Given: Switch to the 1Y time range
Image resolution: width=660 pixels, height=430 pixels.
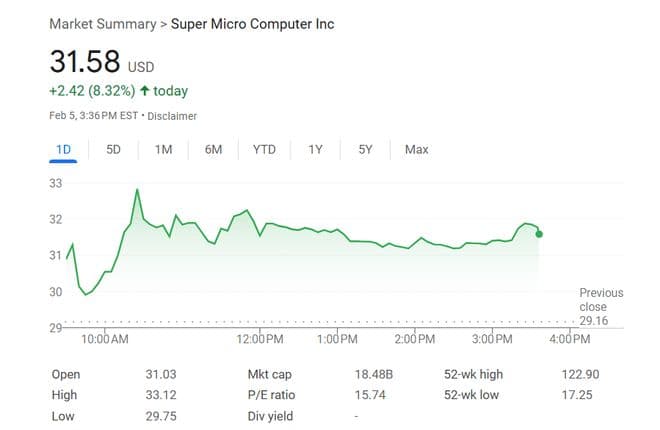Looking at the screenshot, I should (315, 150).
